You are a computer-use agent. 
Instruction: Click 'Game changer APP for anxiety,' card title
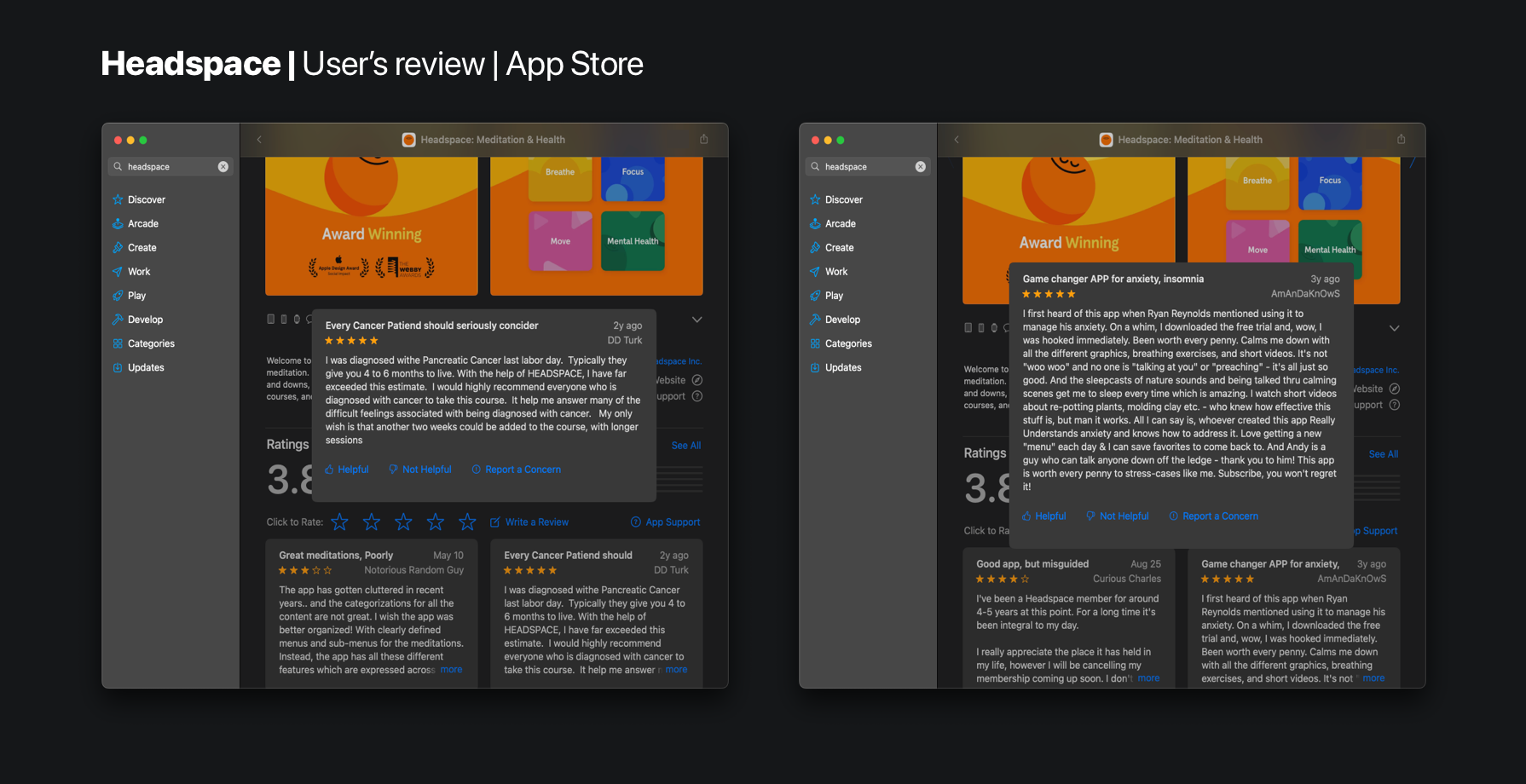tap(1270, 564)
